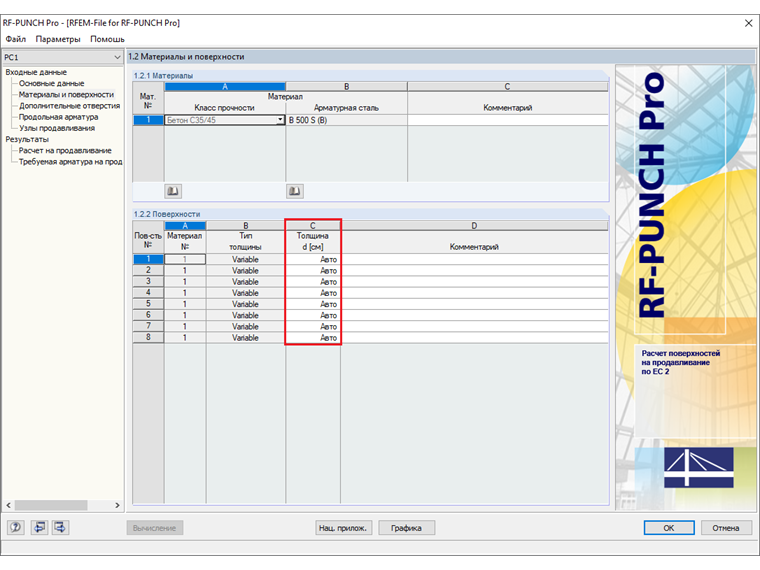Image resolution: width=760 pixels, height=570 pixels.
Task: Select column D header in surfaces table
Action: (475, 226)
